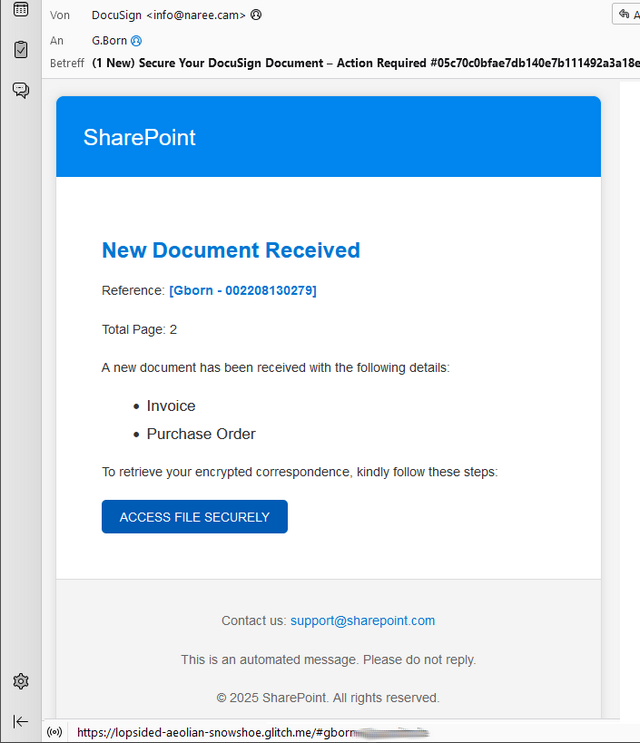The image size is (640, 743).
Task: Click the reference link Gborn - 002208130279
Action: [243, 290]
